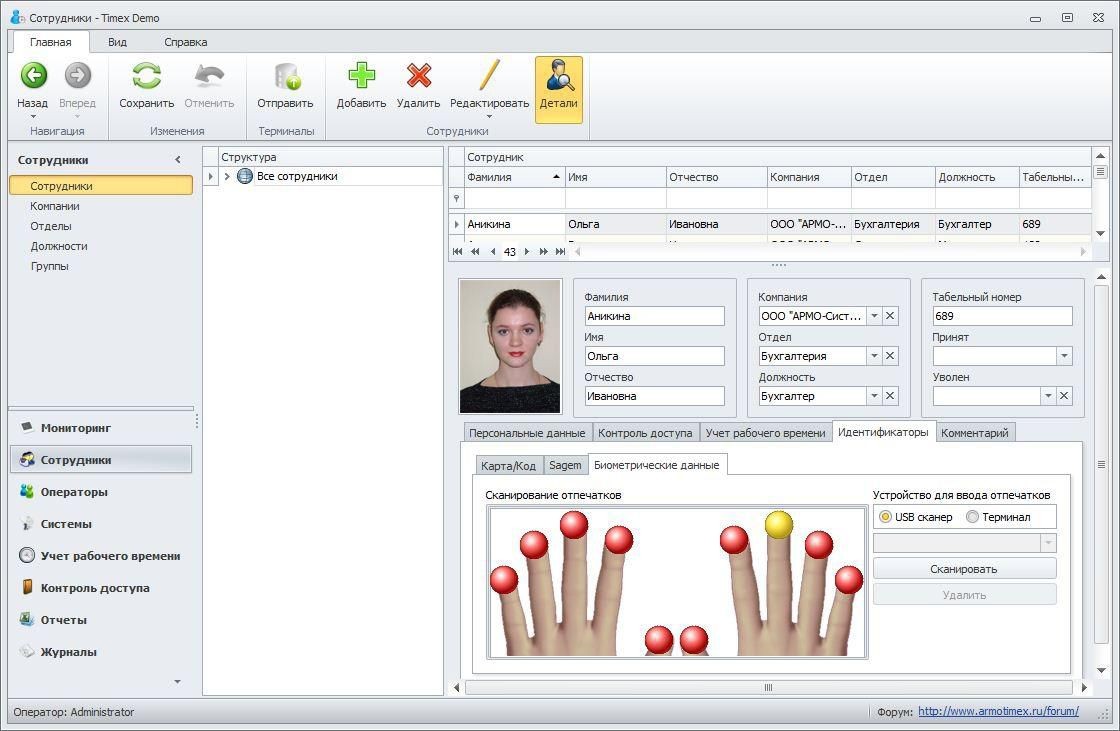
Task: Click the Редактировать pencil icon
Action: (489, 76)
